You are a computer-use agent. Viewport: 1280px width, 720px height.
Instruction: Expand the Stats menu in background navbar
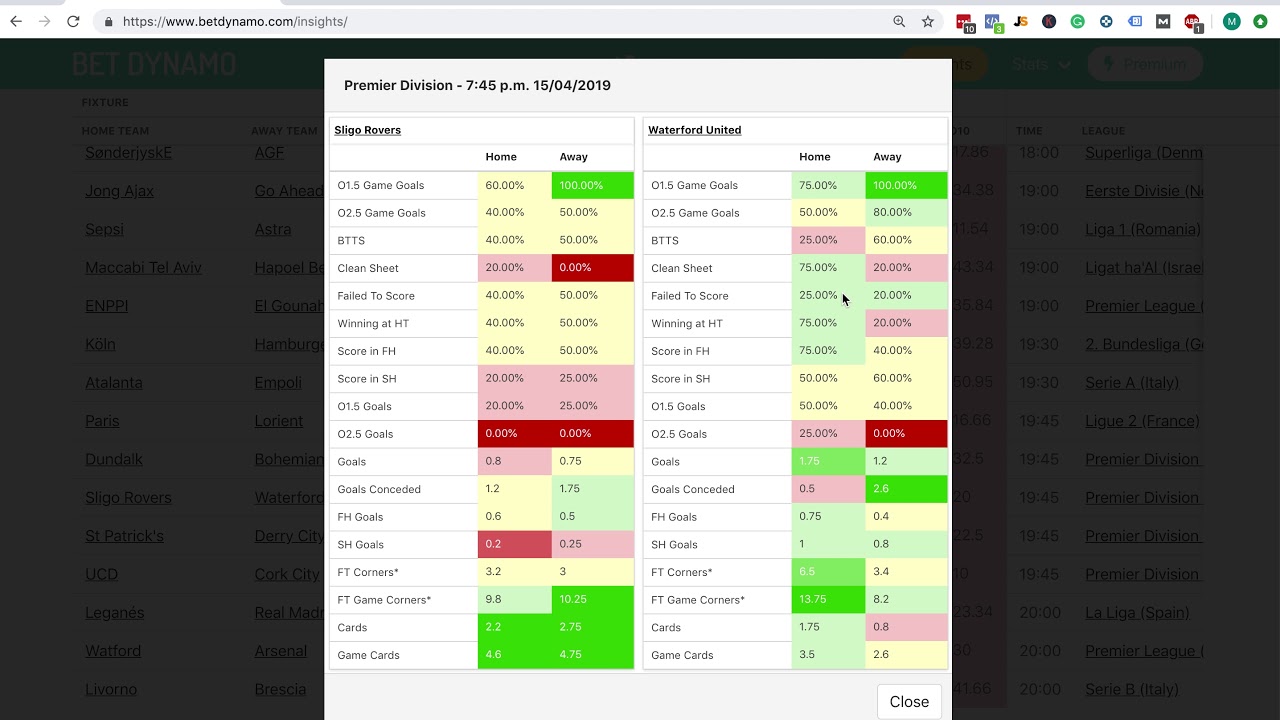pos(1041,64)
